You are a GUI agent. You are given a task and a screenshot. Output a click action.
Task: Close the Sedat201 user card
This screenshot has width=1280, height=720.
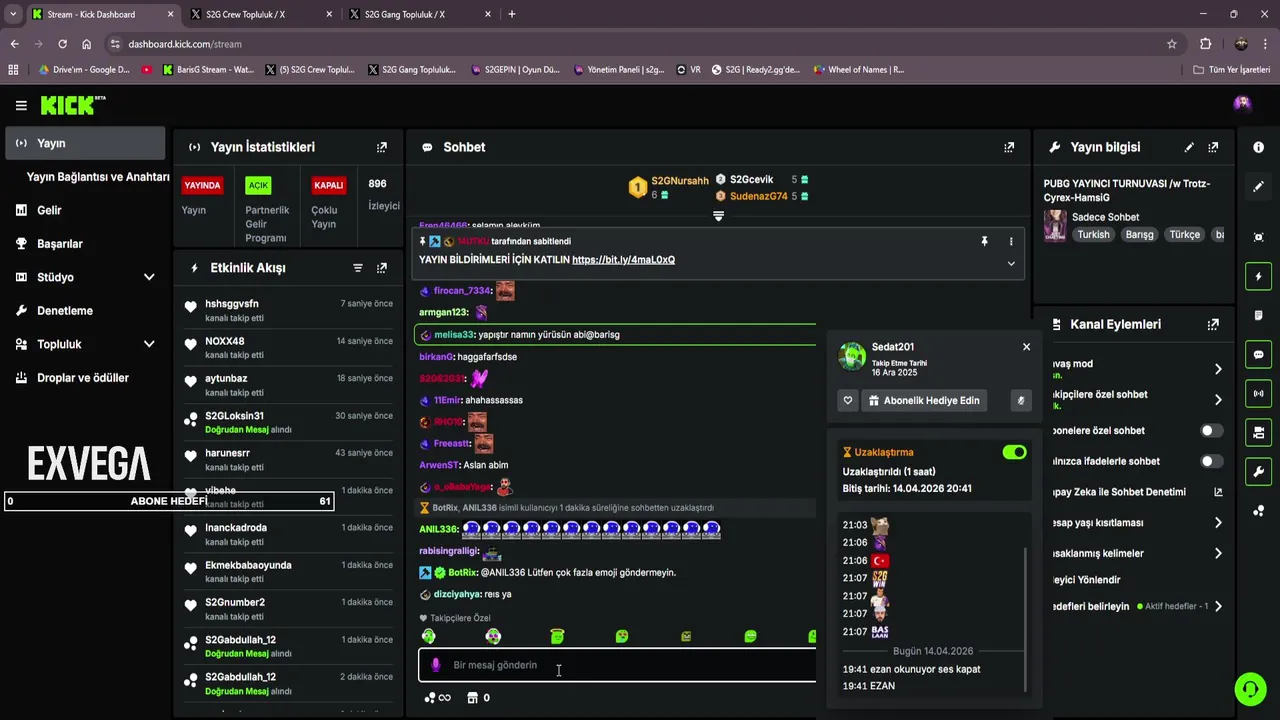click(1026, 347)
